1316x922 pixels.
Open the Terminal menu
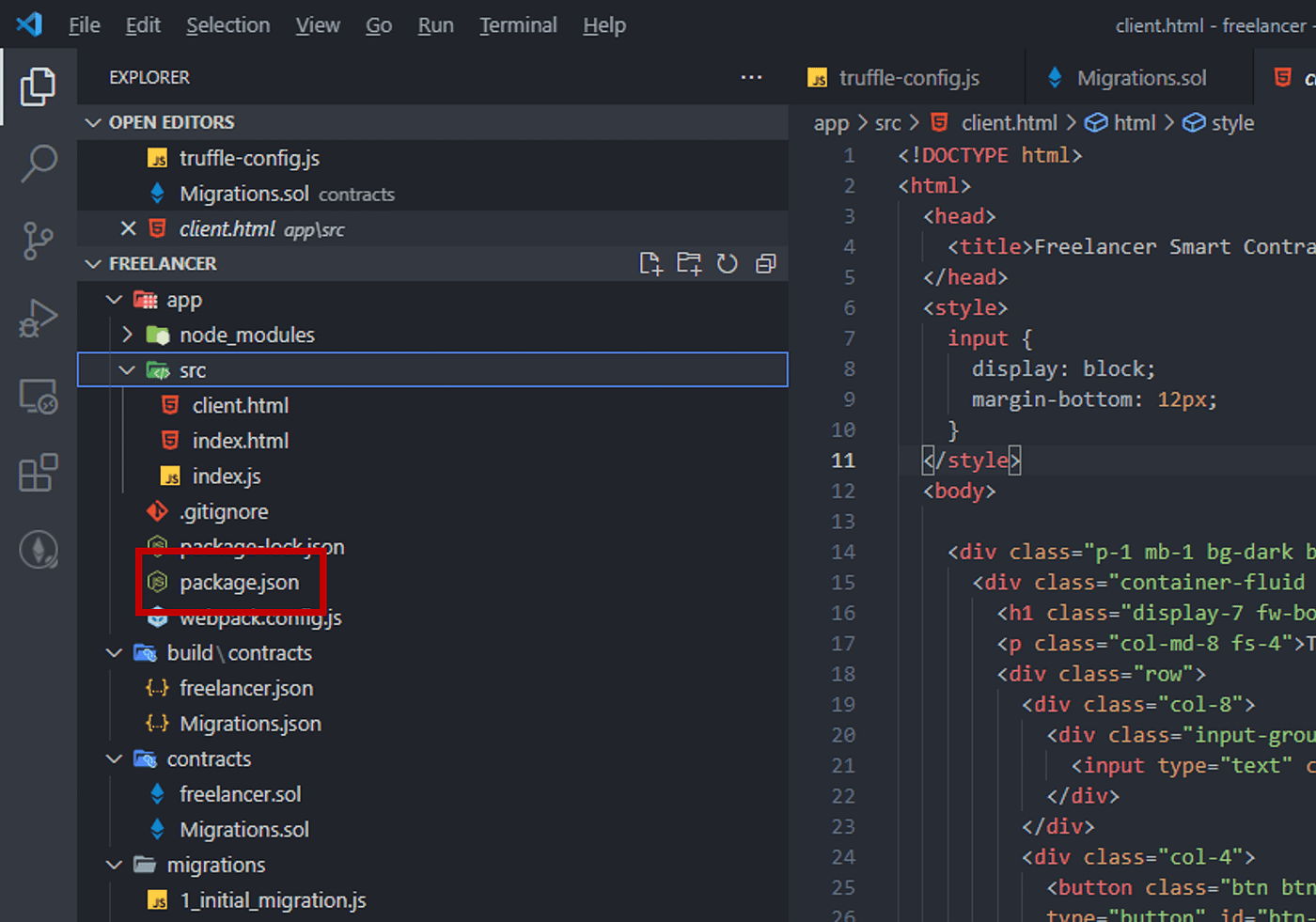pos(518,25)
